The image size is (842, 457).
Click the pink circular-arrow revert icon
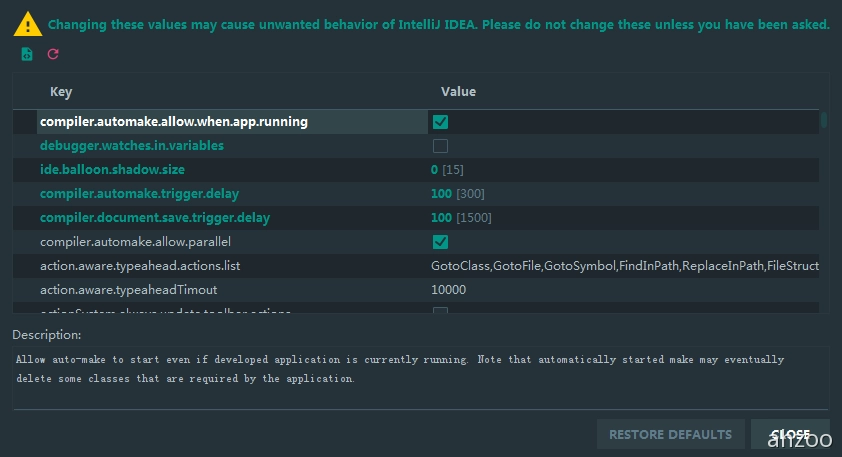(x=53, y=54)
